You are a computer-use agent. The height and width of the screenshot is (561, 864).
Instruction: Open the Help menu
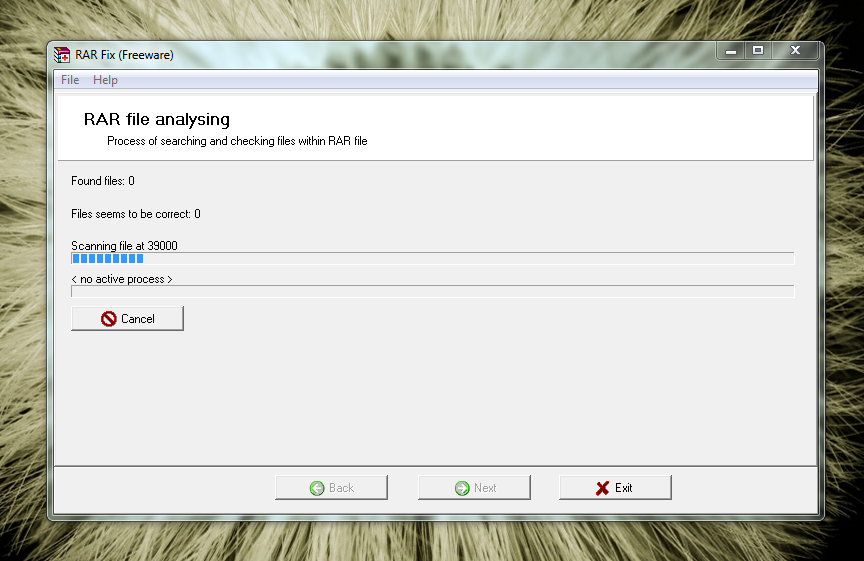[x=105, y=80]
